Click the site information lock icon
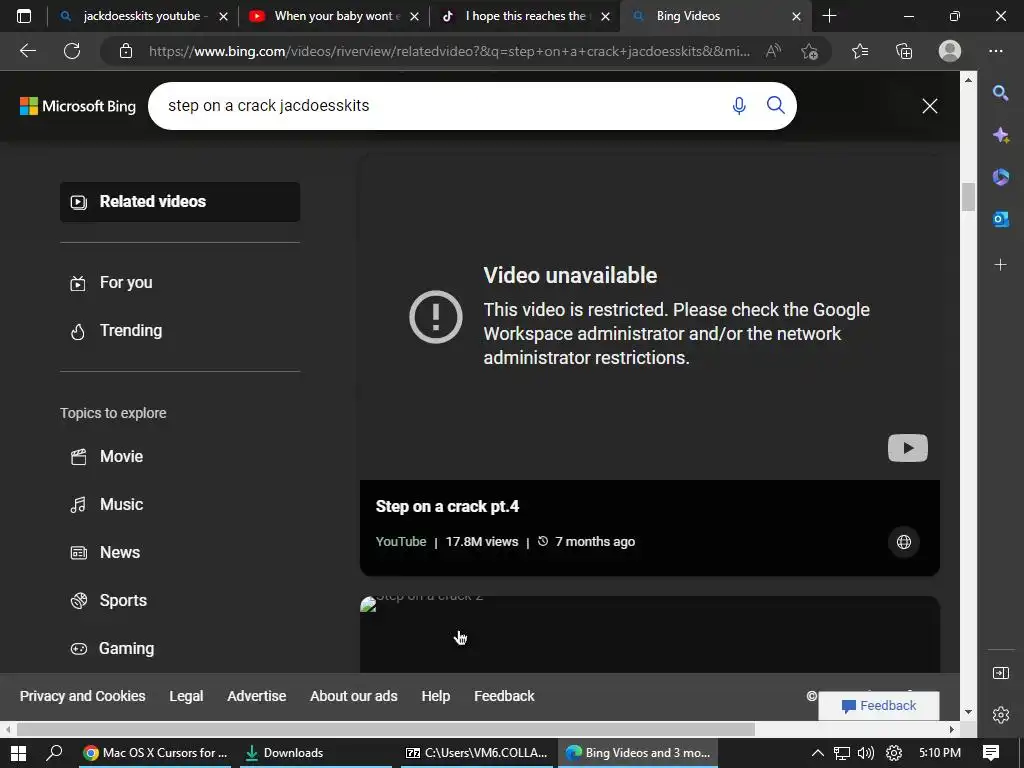Screen dimensions: 1024x768 tap(126, 51)
